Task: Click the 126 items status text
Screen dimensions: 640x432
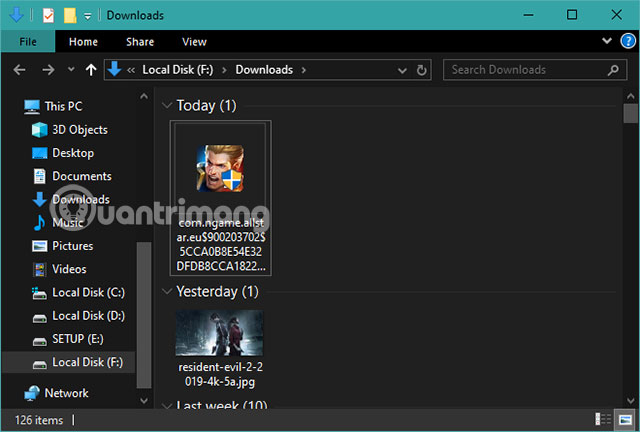Action: pos(39,420)
